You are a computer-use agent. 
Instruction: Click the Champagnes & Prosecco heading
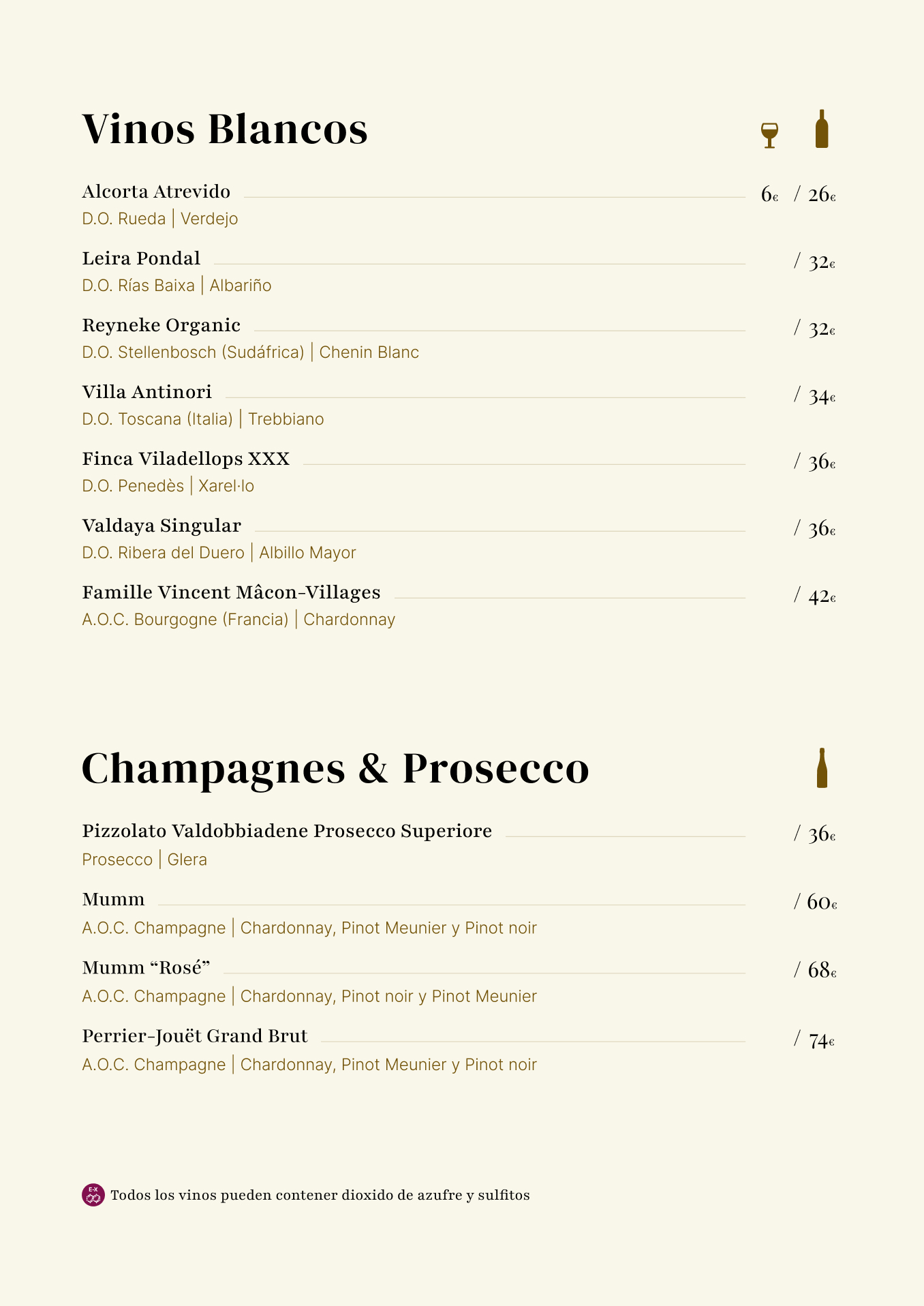pyautogui.click(x=335, y=769)
